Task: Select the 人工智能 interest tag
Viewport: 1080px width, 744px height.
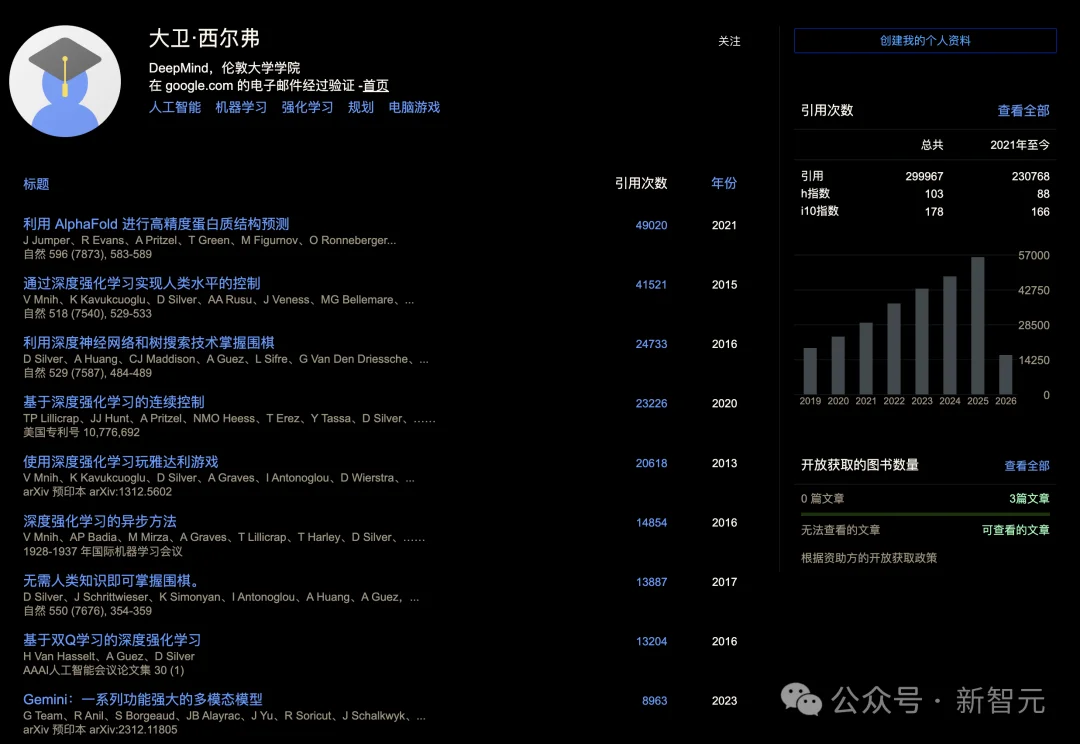Action: (178, 107)
